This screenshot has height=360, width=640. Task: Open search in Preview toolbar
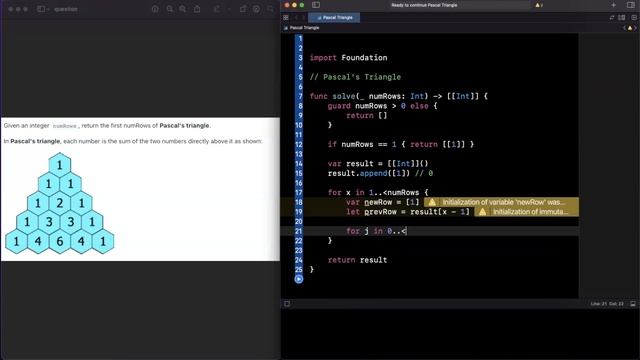click(270, 9)
